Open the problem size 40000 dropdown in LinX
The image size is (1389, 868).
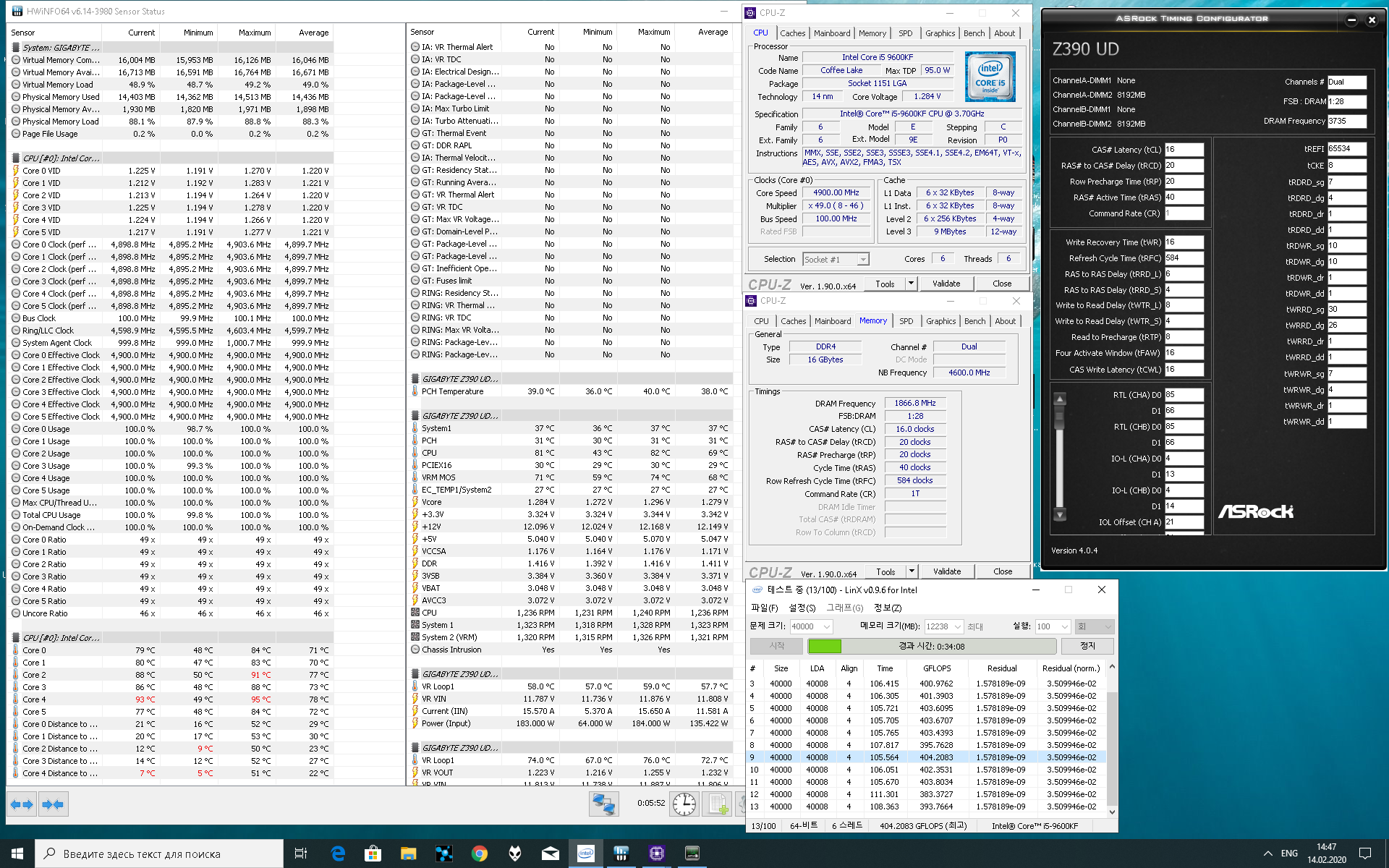click(827, 626)
